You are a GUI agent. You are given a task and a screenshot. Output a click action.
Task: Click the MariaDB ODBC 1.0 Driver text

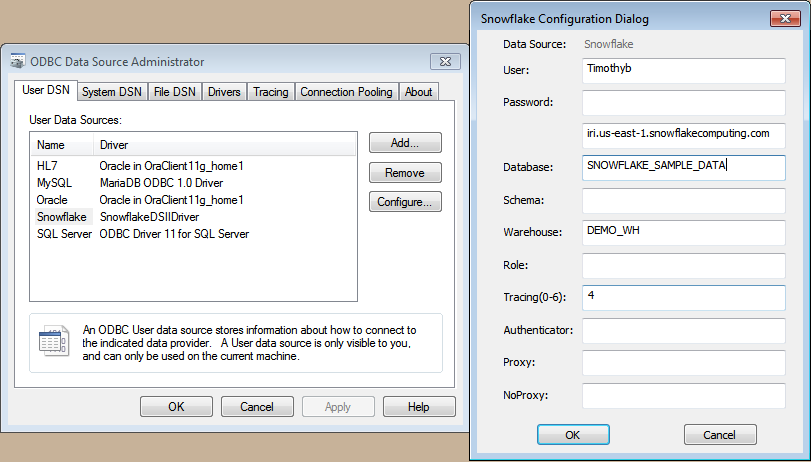pyautogui.click(x=161, y=183)
